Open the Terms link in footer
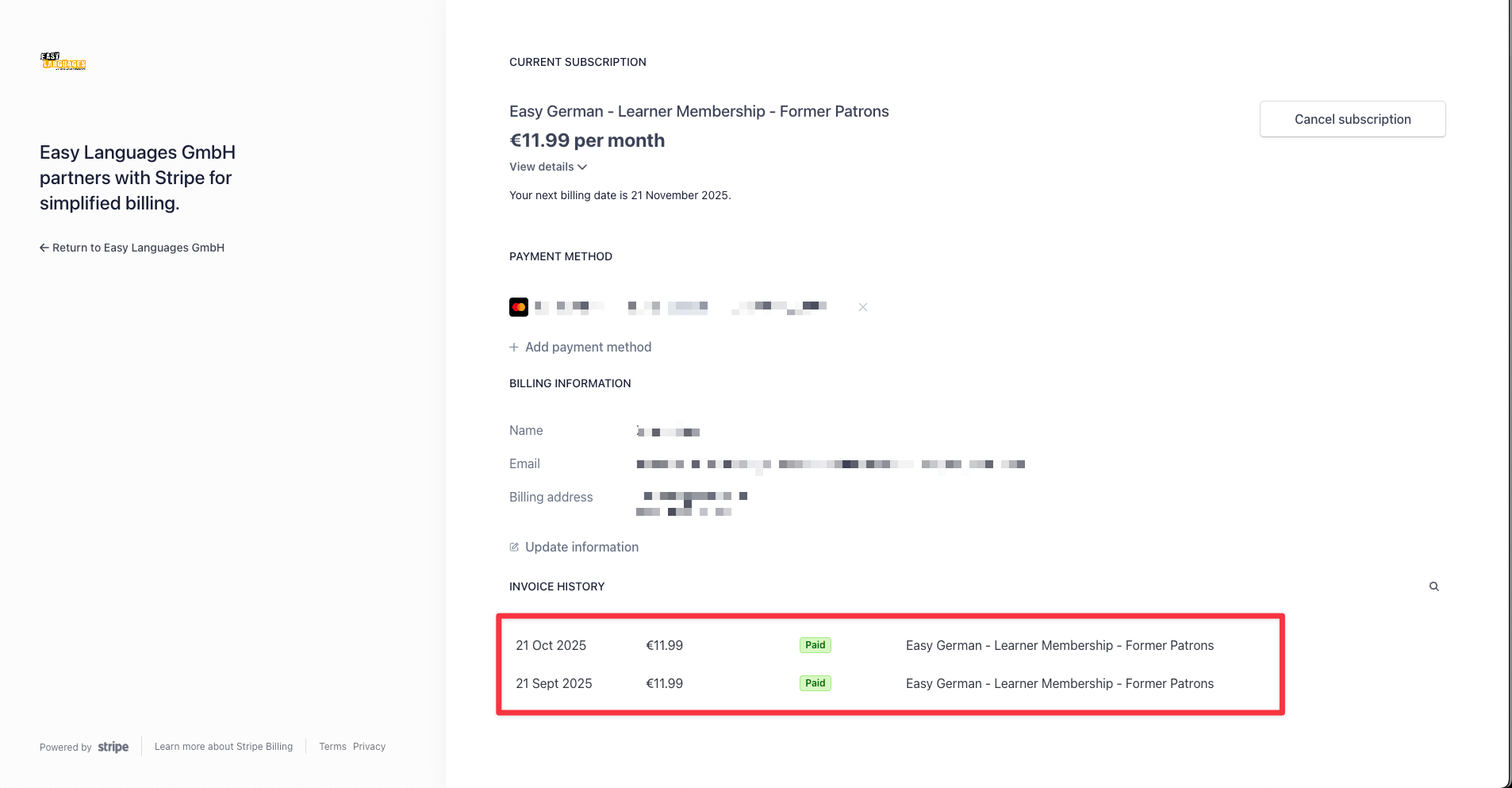Screen dimensions: 1512x788 (x=332, y=747)
